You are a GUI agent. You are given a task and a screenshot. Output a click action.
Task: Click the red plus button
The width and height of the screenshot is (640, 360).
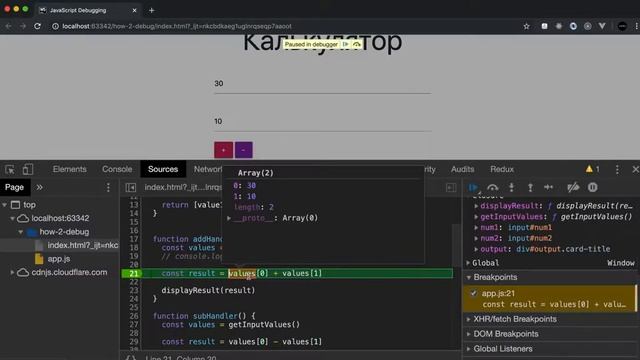coord(223,150)
